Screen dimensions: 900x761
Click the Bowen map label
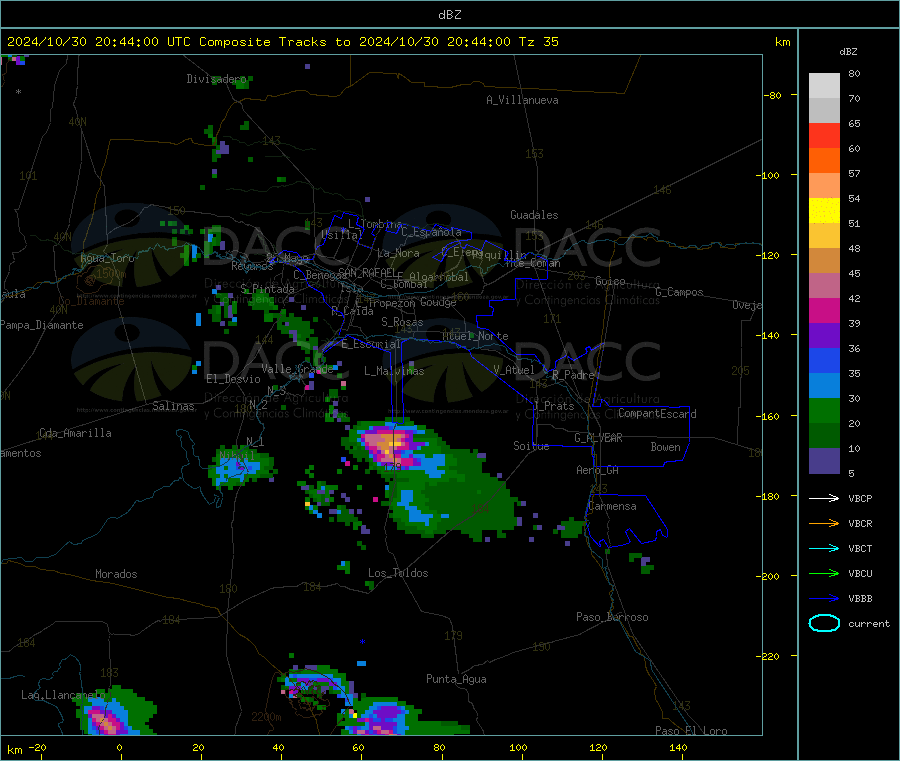click(665, 447)
